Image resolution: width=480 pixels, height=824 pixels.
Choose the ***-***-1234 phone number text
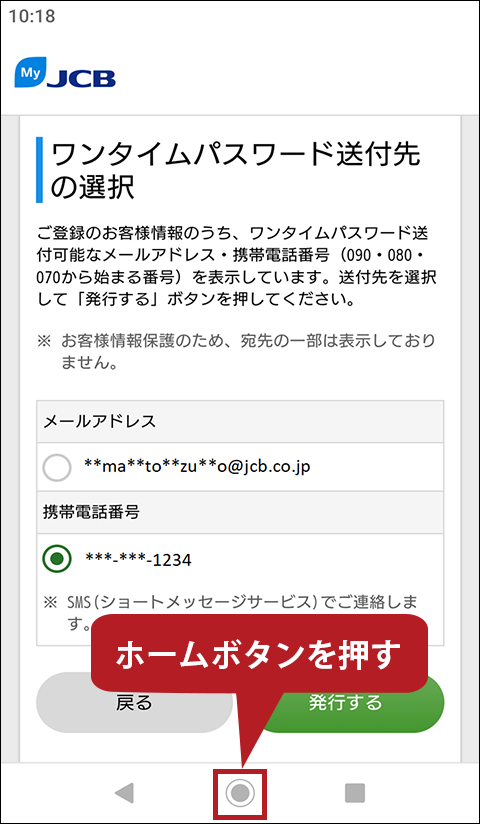click(138, 560)
